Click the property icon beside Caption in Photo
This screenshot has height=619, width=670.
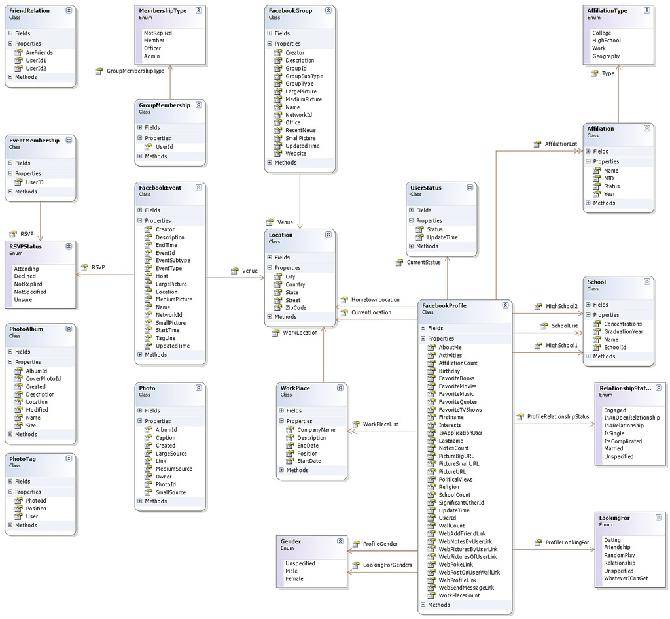[148, 437]
